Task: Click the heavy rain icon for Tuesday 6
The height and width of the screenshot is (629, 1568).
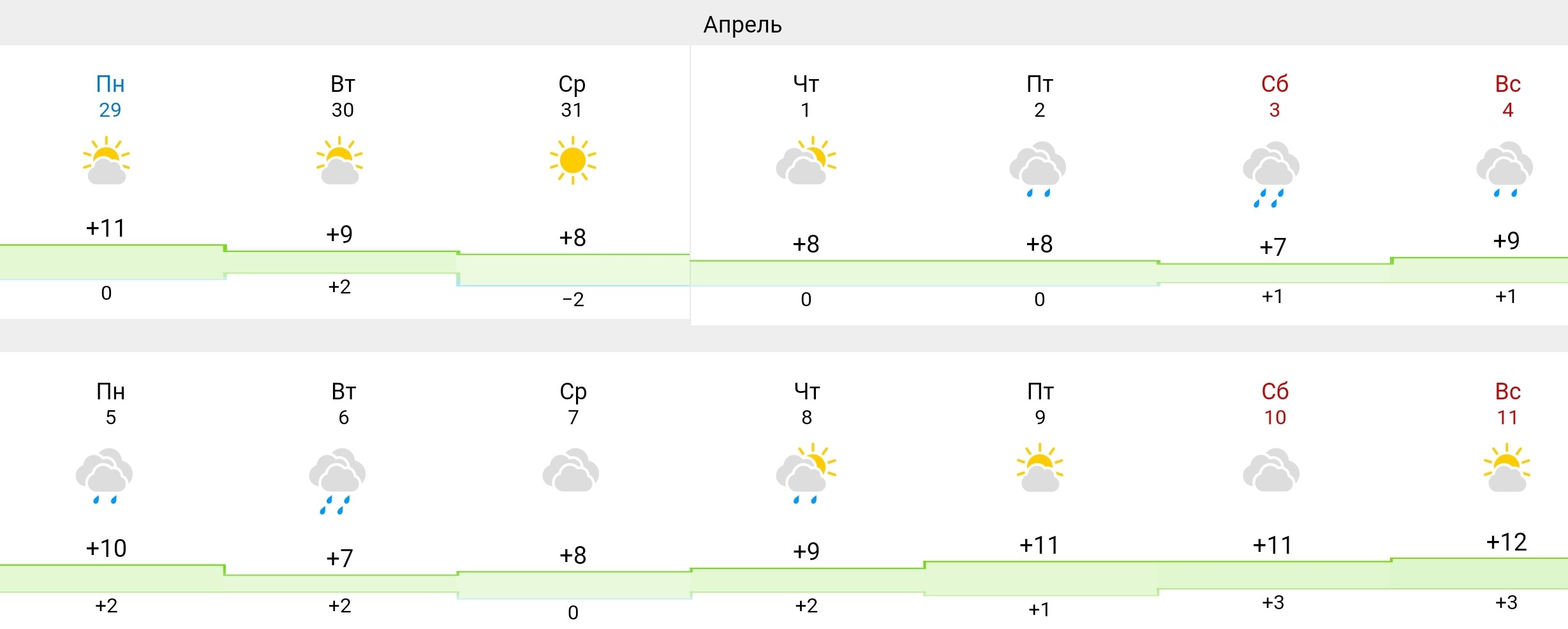Action: tap(337, 480)
